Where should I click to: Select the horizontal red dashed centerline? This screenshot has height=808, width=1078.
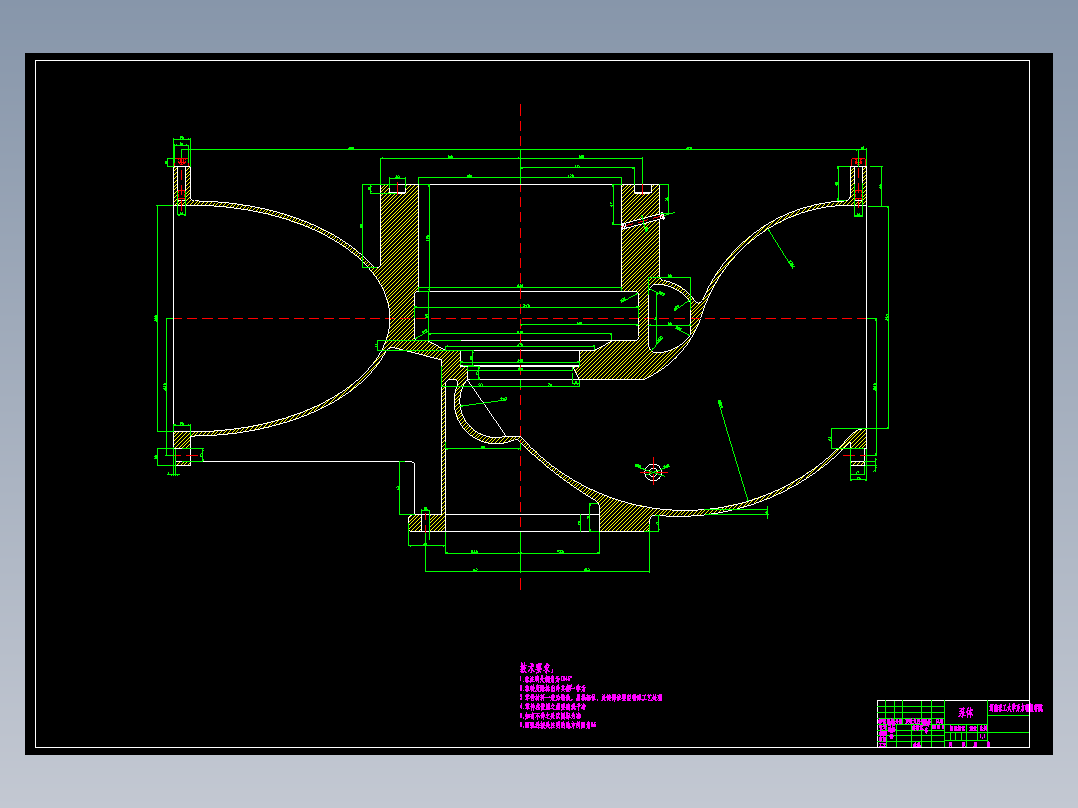pos(522,318)
